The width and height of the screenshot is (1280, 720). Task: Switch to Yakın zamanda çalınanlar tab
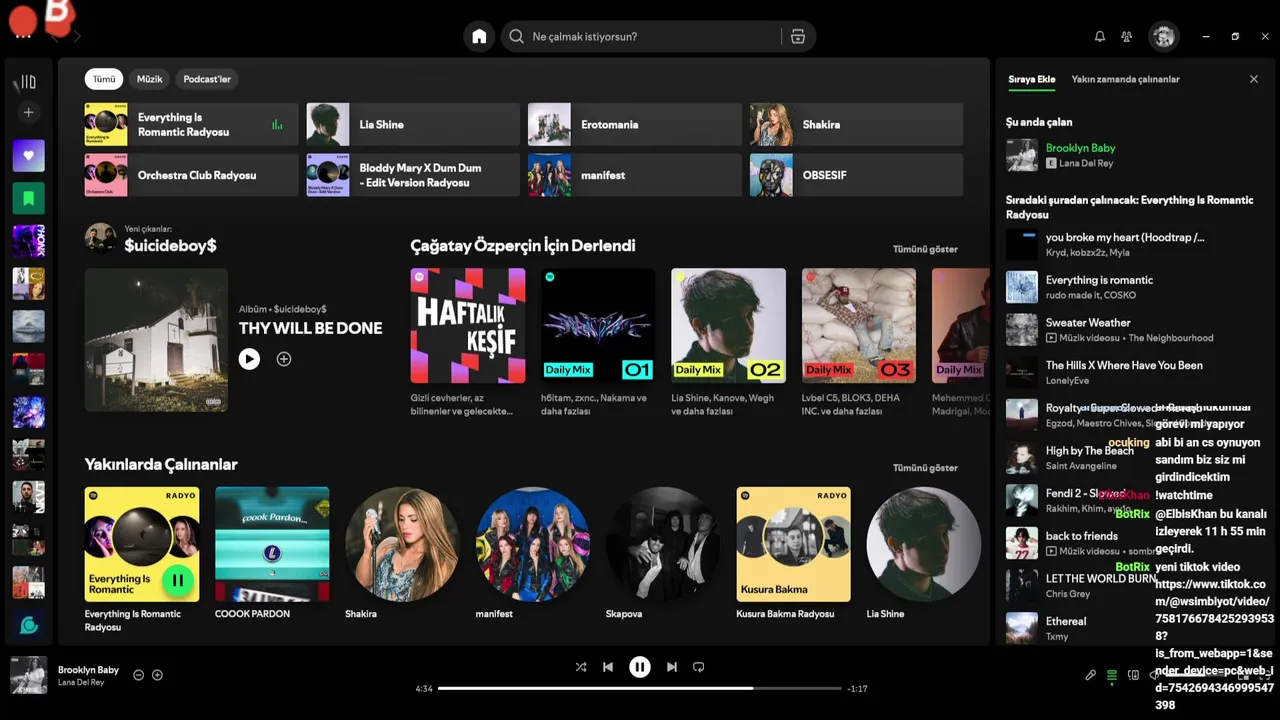click(1126, 79)
